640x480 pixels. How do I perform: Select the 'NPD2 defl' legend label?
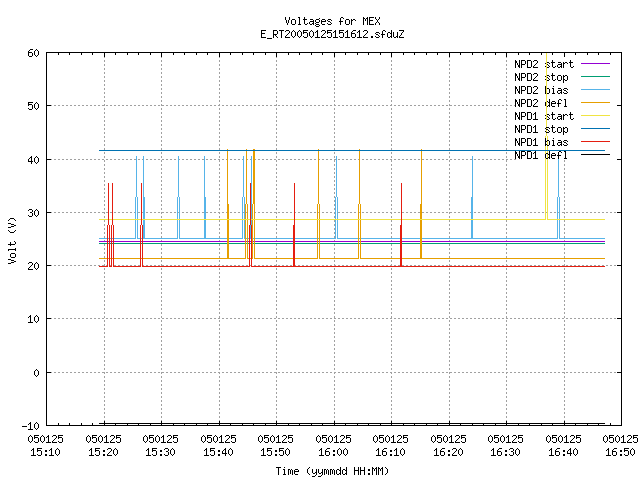coord(541,103)
